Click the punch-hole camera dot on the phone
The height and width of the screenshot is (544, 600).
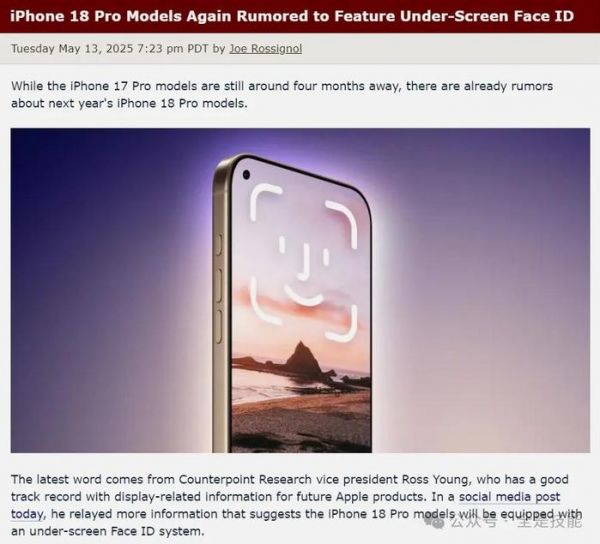pos(246,175)
